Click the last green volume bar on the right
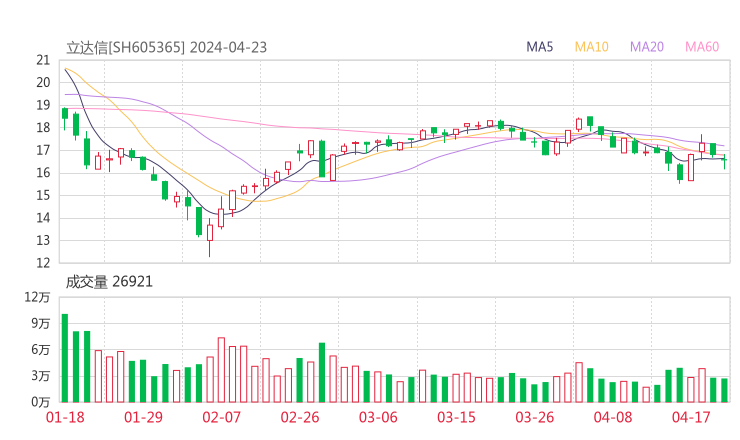This screenshot has width=740, height=440. 724,390
